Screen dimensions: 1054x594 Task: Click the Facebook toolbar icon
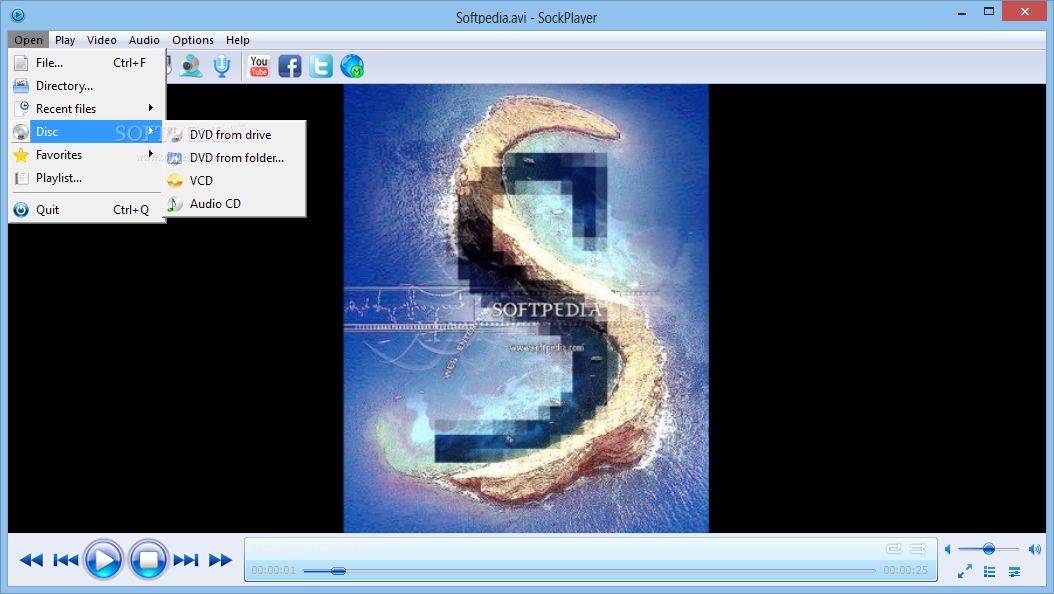[x=290, y=66]
